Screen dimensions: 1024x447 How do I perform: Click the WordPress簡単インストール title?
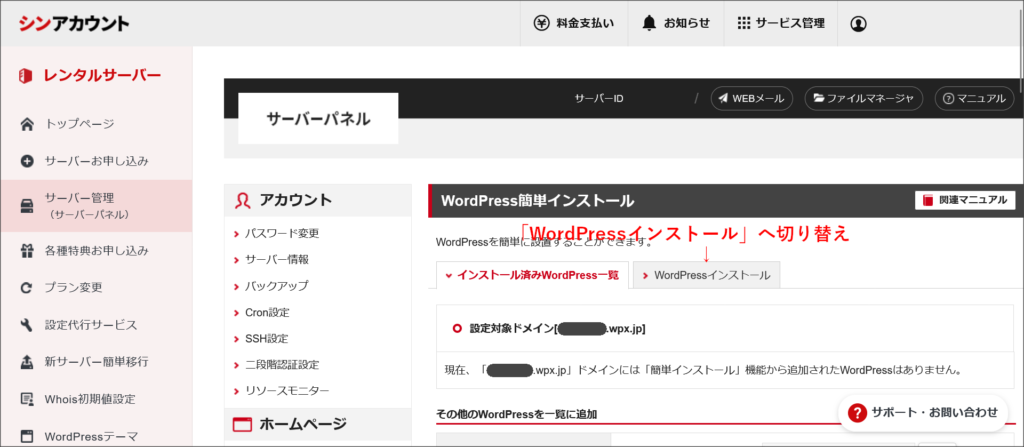point(537,201)
